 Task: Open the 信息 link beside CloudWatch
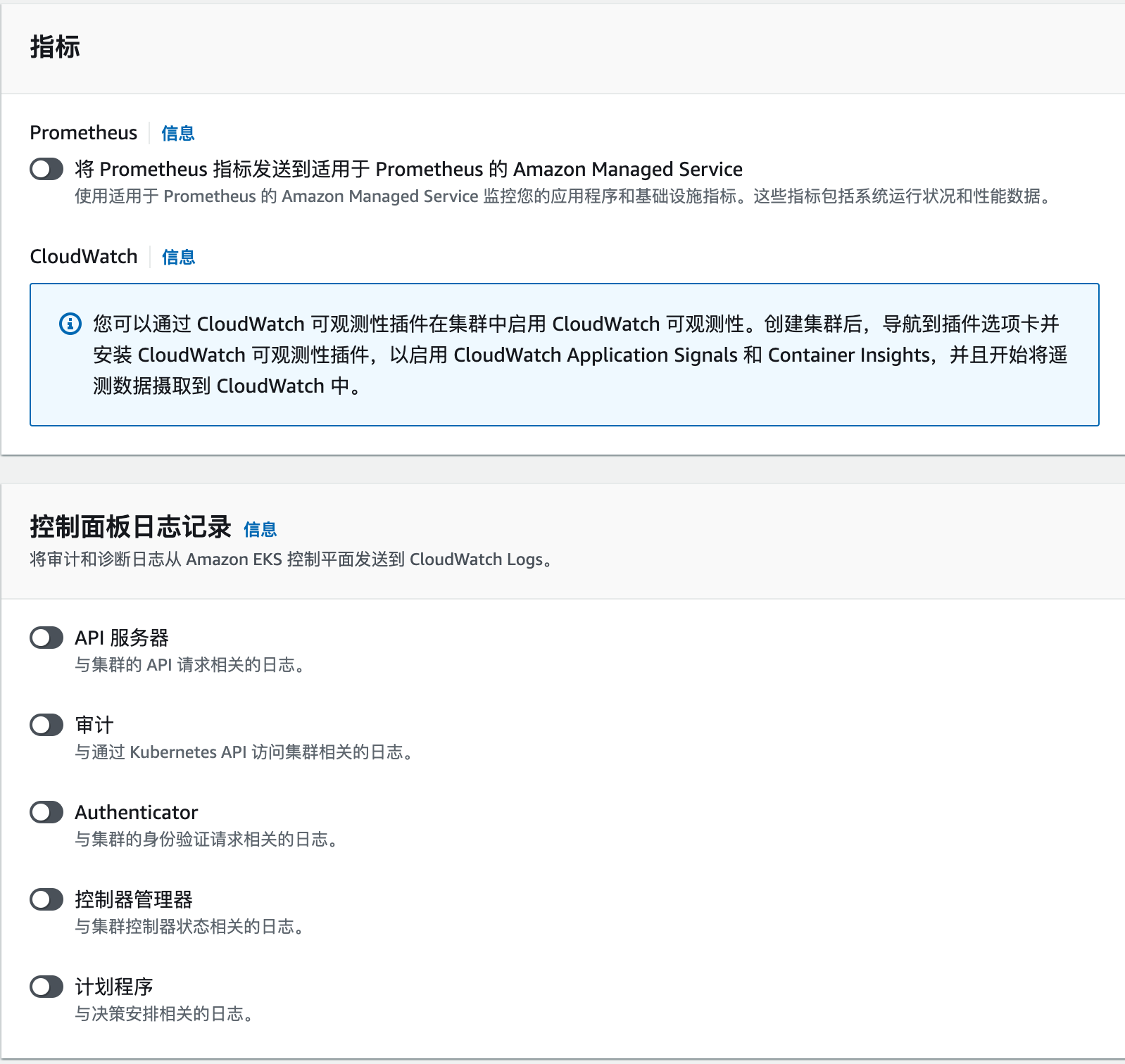coord(178,257)
